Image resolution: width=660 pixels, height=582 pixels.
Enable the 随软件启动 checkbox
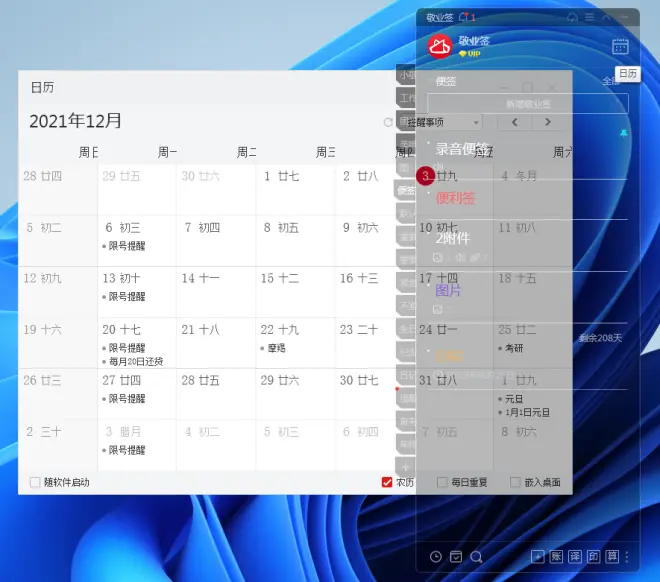click(x=35, y=482)
